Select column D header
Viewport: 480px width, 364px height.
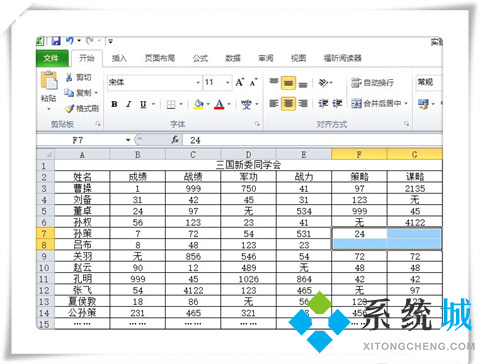[248, 155]
